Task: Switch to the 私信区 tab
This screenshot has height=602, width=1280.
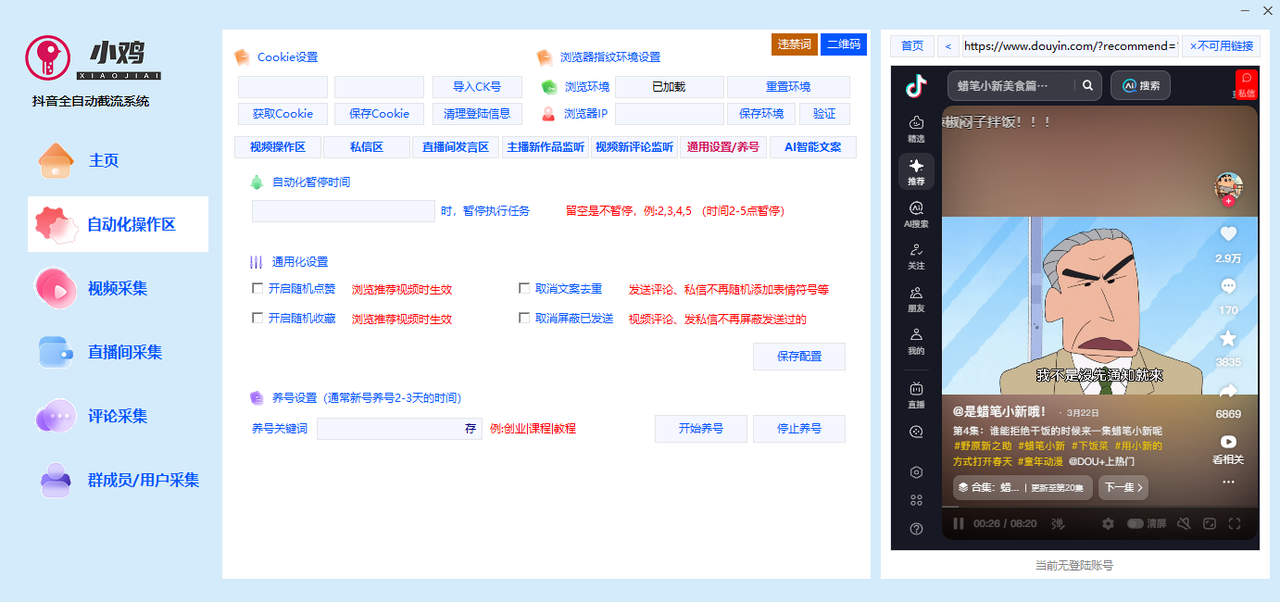Action: click(x=366, y=147)
